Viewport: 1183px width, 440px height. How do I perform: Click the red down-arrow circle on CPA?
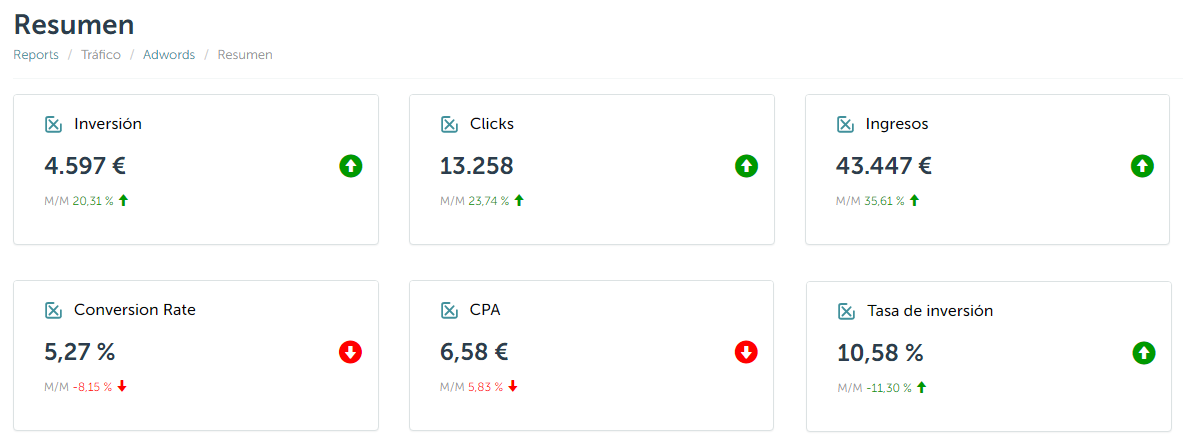[x=746, y=352]
